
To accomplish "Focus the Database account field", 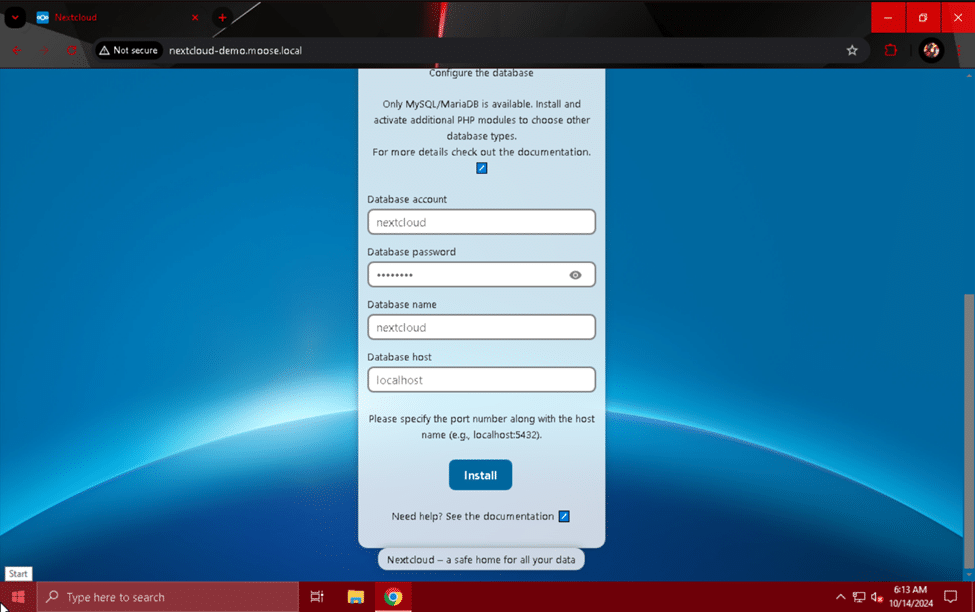I will click(x=481, y=222).
